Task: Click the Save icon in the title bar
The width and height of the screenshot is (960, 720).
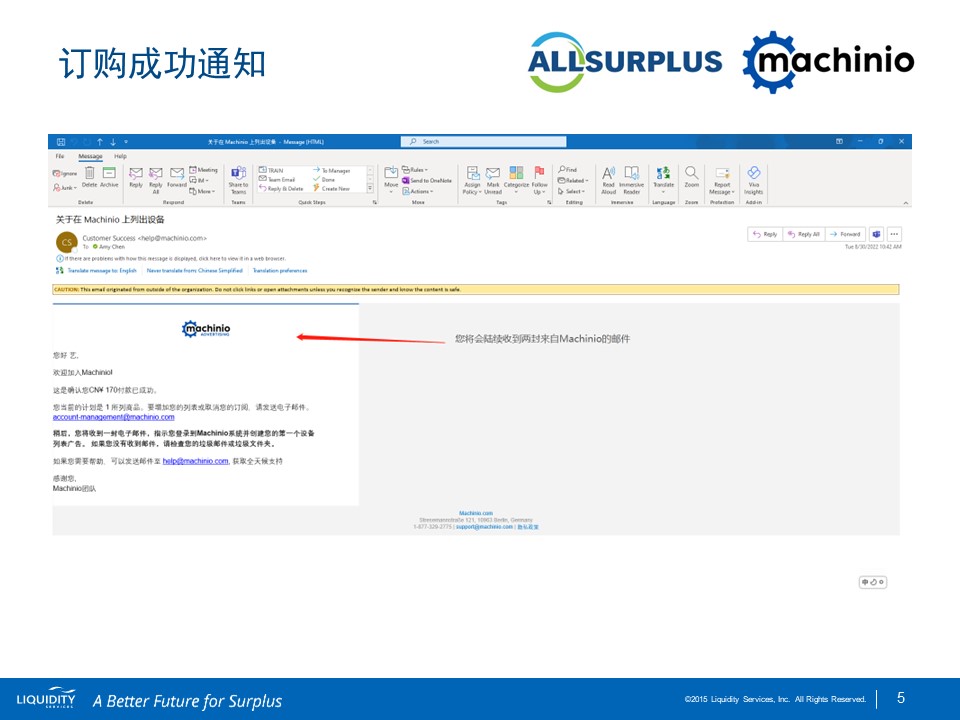Action: click(61, 142)
